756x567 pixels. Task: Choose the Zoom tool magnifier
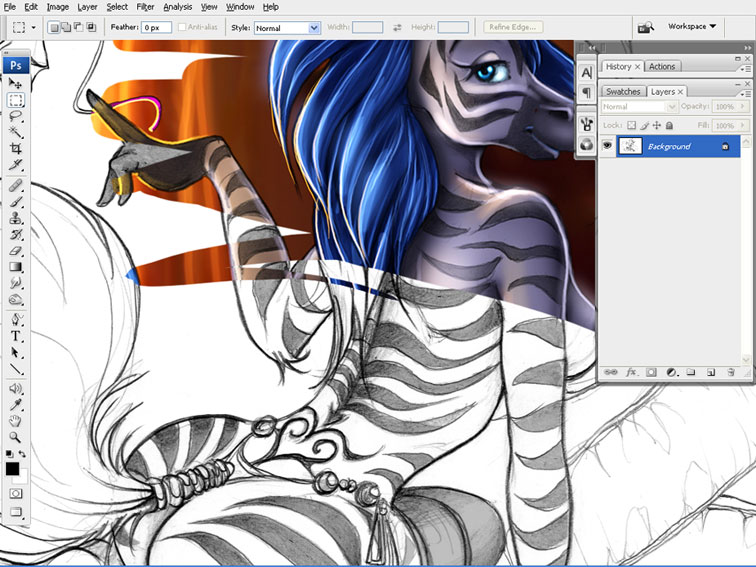[16, 437]
